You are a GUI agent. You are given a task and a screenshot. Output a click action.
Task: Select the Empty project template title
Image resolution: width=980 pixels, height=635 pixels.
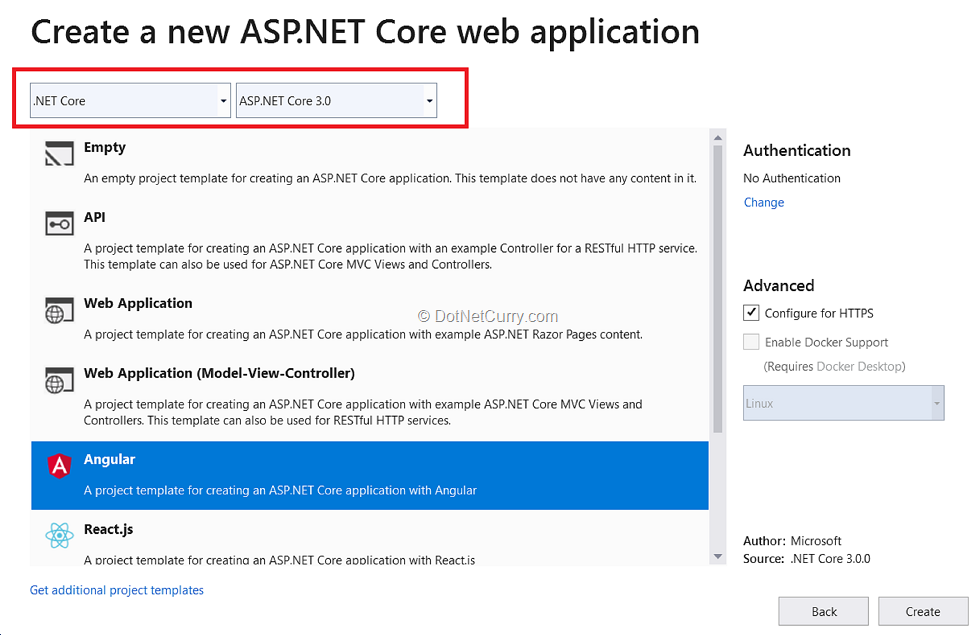(105, 147)
